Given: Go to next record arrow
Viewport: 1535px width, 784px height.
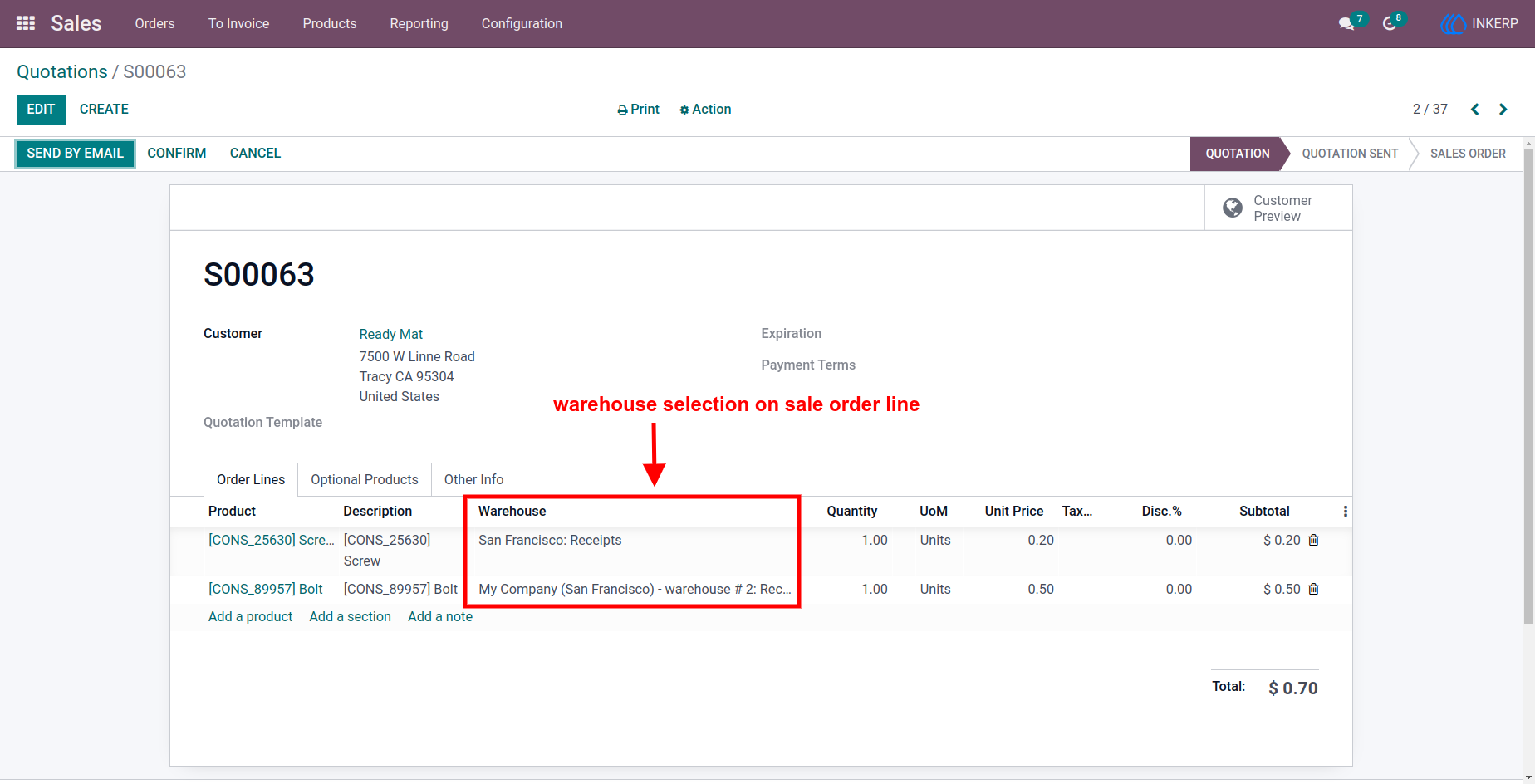Looking at the screenshot, I should coord(1503,109).
